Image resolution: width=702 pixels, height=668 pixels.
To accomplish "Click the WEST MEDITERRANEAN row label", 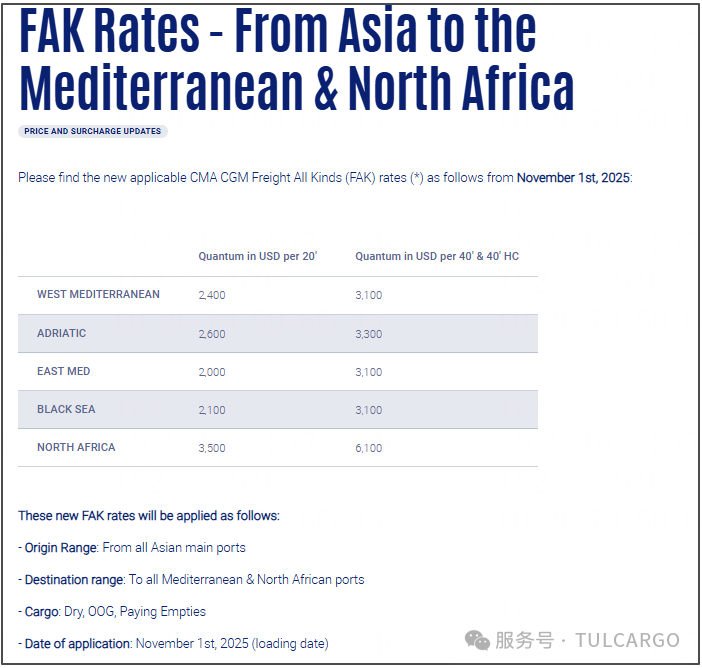I will [98, 295].
